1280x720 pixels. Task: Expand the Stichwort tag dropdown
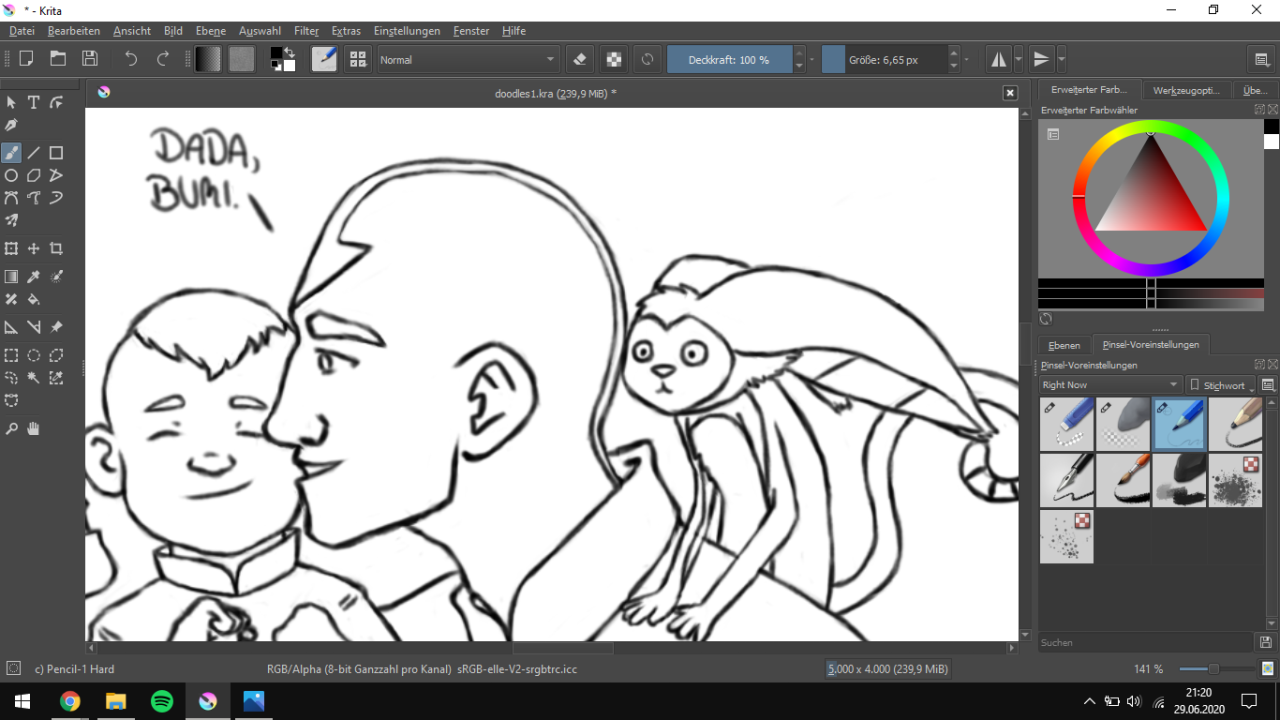point(1221,385)
